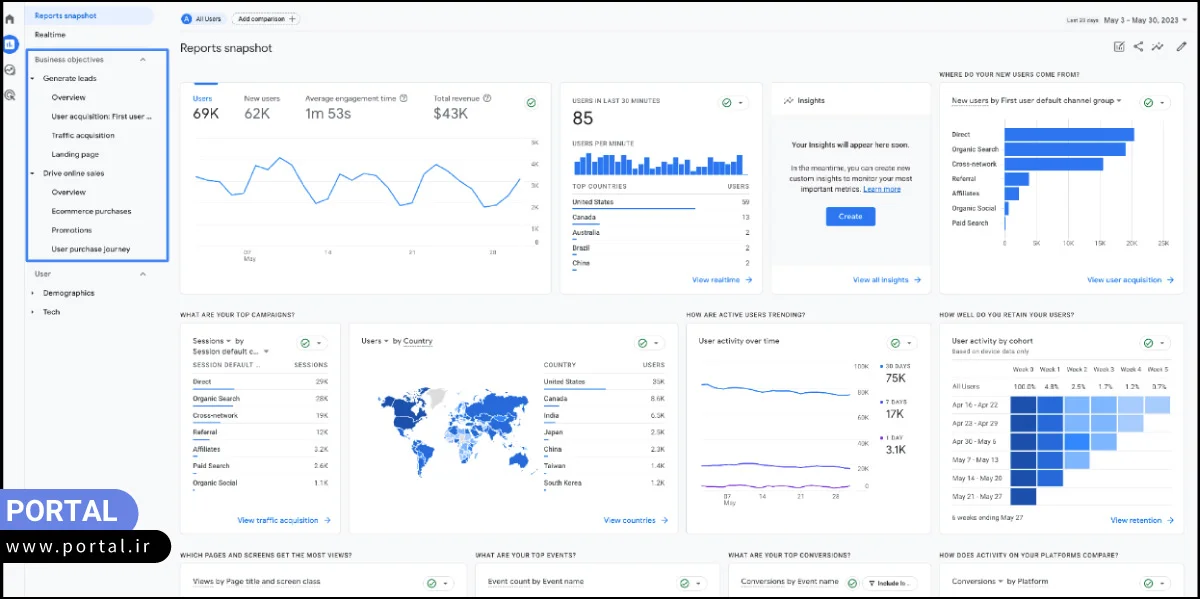
Task: Edit the report using the pencil icon
Action: coord(1181,46)
